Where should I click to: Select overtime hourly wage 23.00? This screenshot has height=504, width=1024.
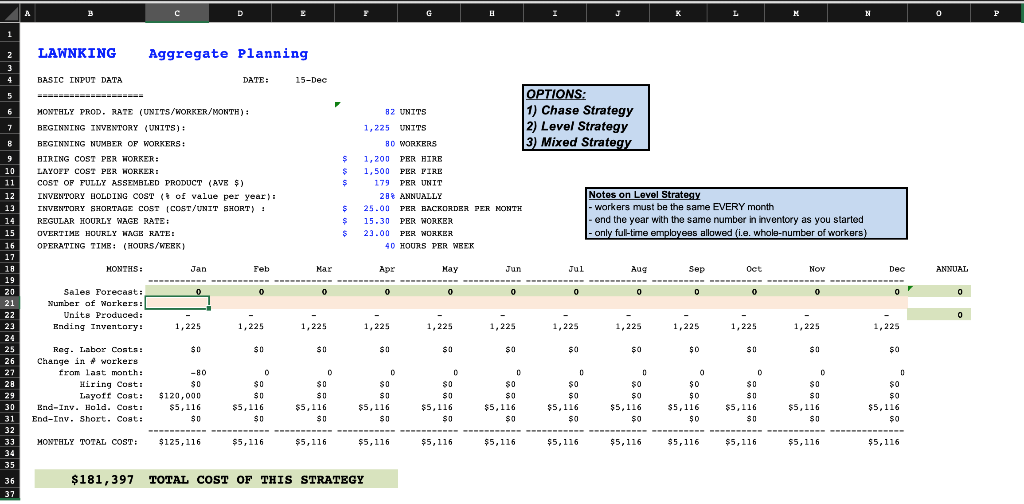point(378,233)
